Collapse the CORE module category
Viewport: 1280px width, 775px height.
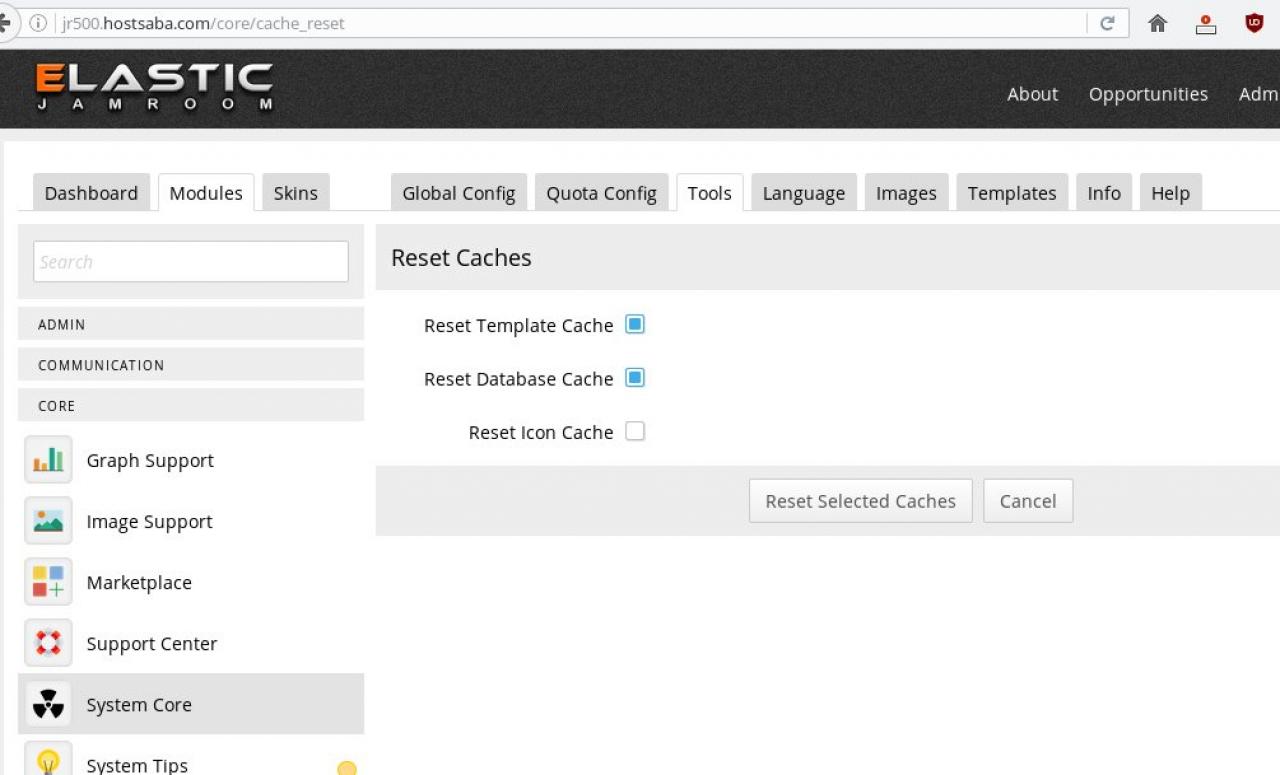tap(191, 406)
